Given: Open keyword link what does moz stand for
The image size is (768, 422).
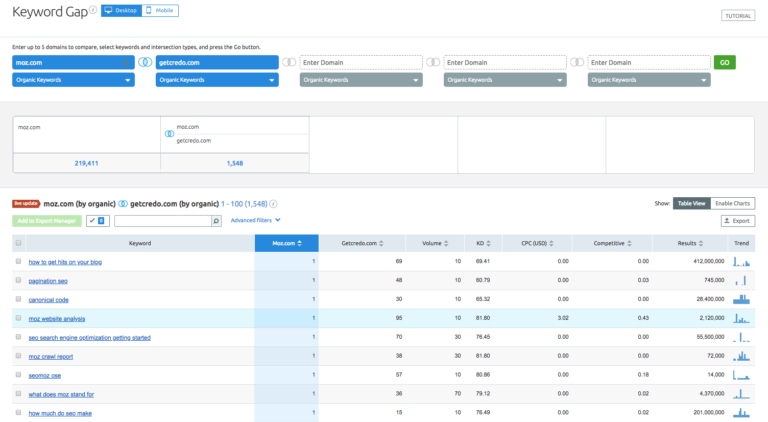Looking at the screenshot, I should coord(61,394).
